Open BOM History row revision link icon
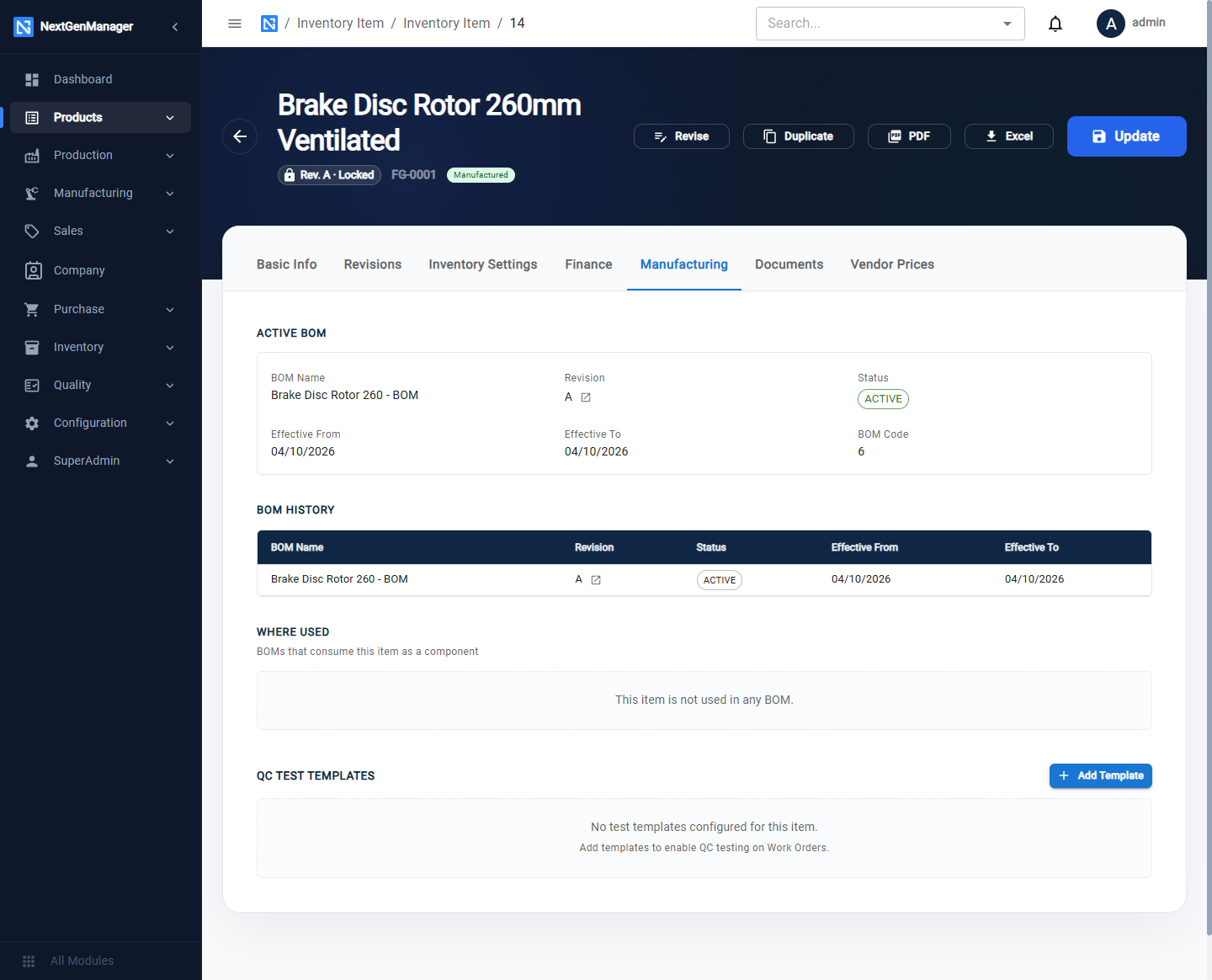Screen dimensions: 1212x980 (x=596, y=580)
